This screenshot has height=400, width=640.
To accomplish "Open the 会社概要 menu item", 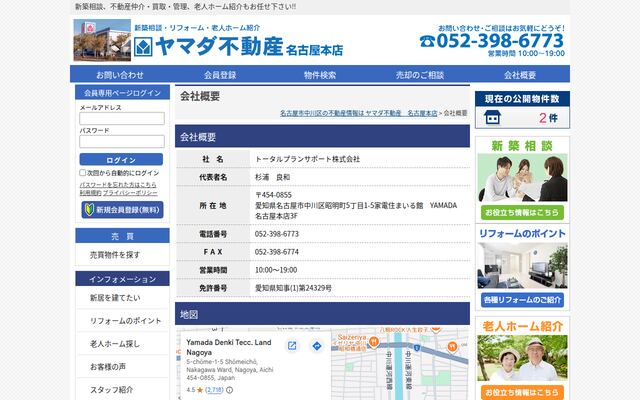I will pos(520,75).
